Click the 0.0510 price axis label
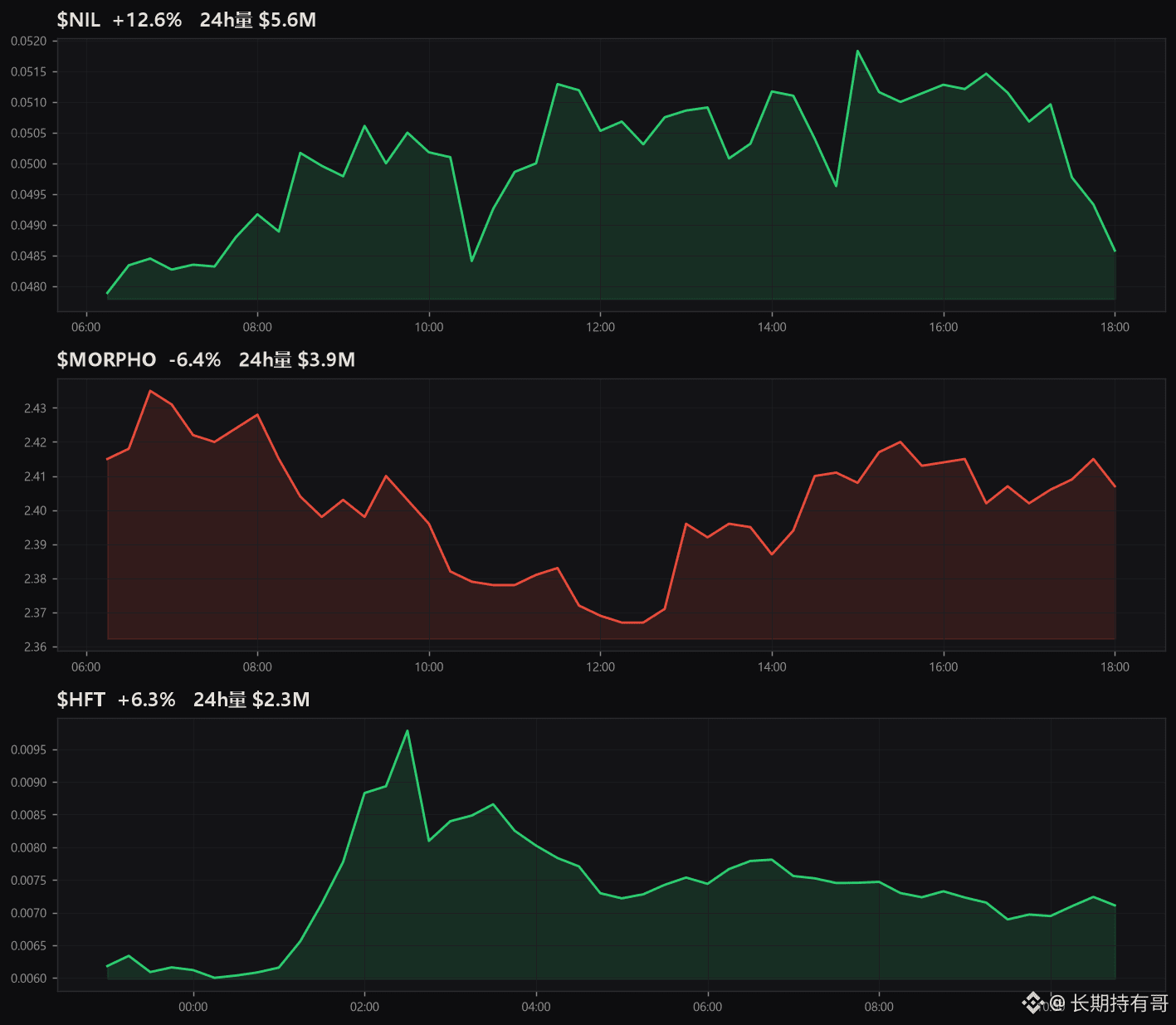Screen dimensions: 1176x1025 click(28, 103)
